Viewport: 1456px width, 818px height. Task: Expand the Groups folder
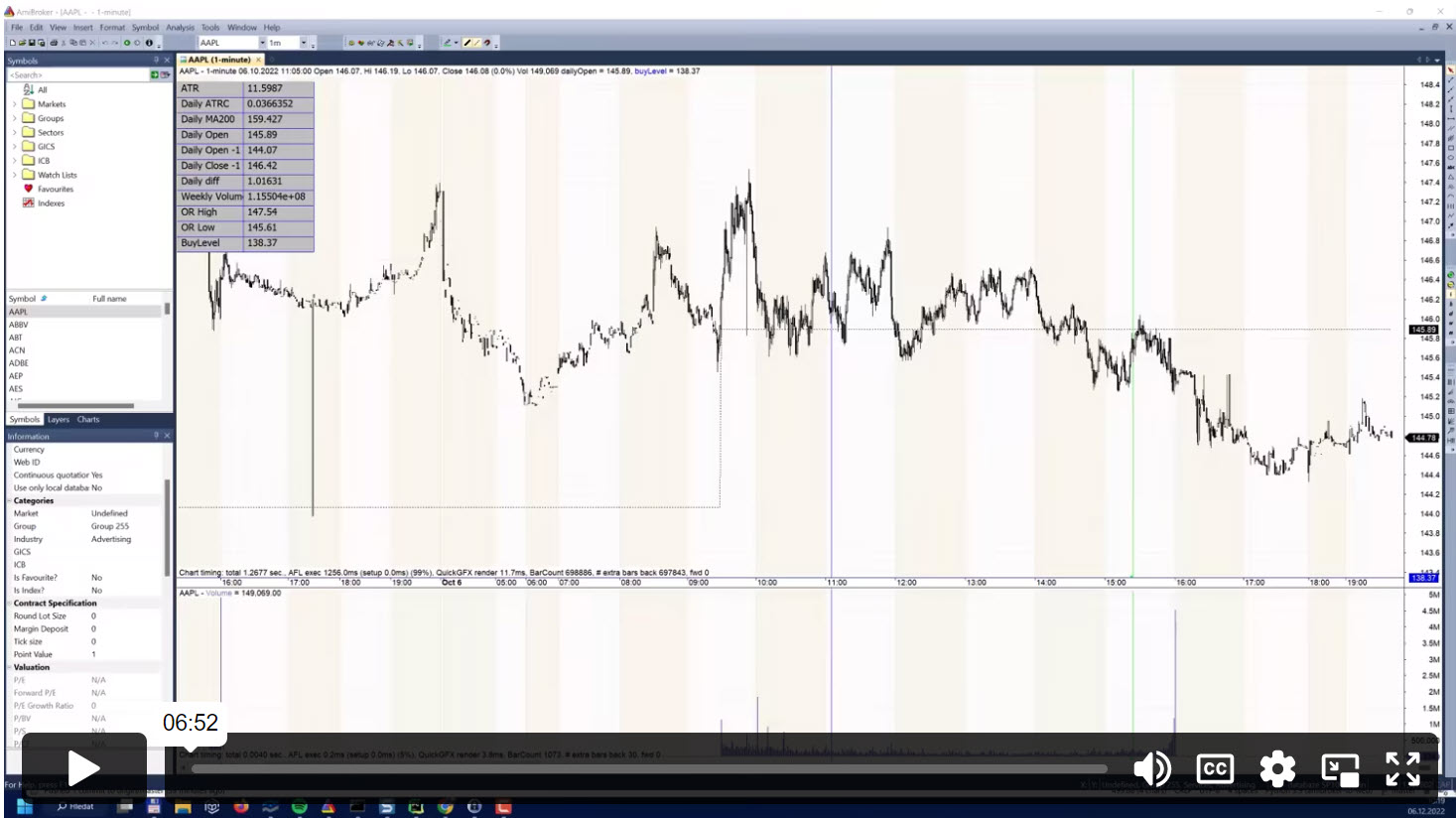[x=14, y=118]
